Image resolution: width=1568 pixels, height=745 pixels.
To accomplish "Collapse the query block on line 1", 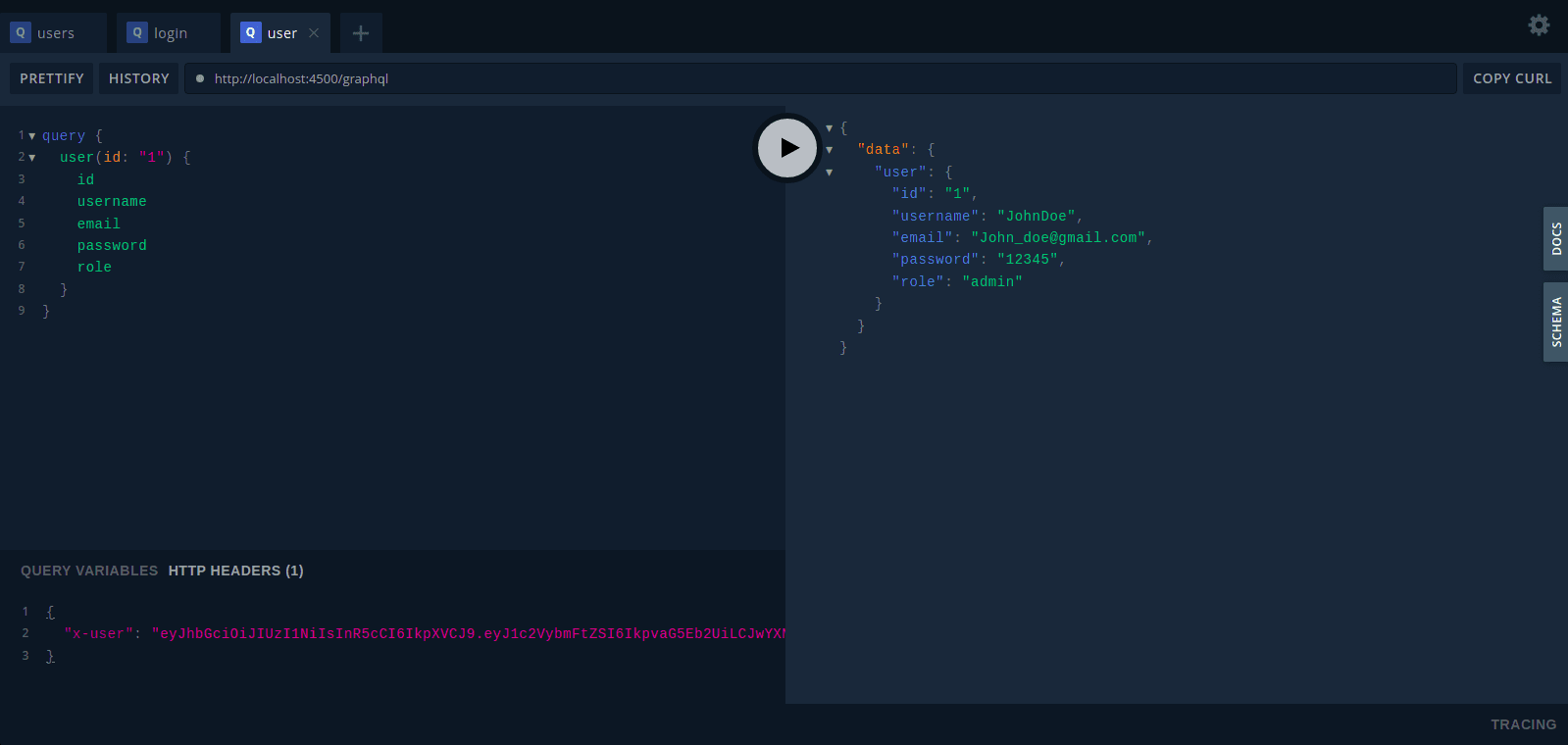I will [32, 136].
